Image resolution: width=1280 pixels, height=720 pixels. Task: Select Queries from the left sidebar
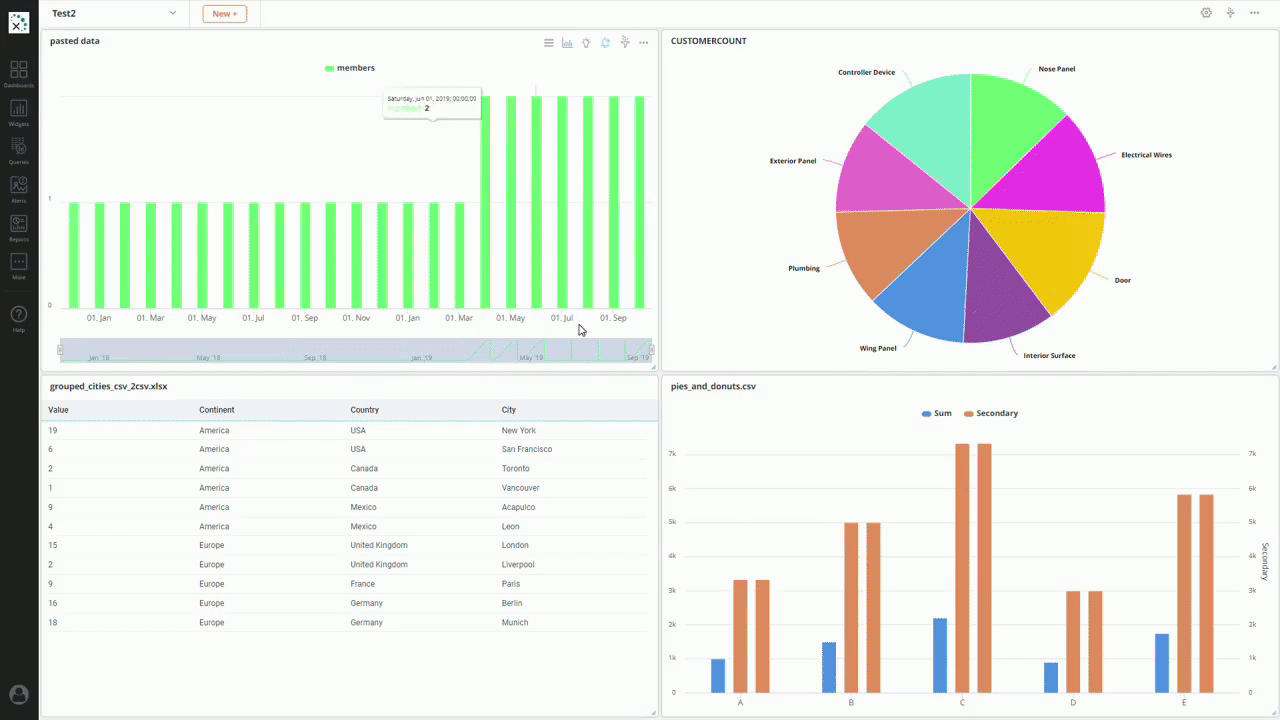tap(19, 150)
